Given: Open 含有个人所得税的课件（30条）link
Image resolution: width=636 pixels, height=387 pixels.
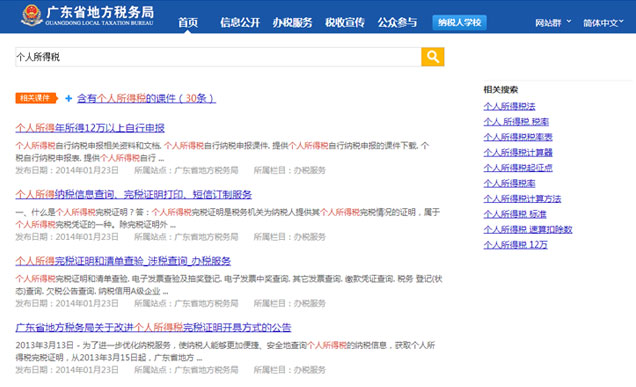Looking at the screenshot, I should tap(146, 98).
